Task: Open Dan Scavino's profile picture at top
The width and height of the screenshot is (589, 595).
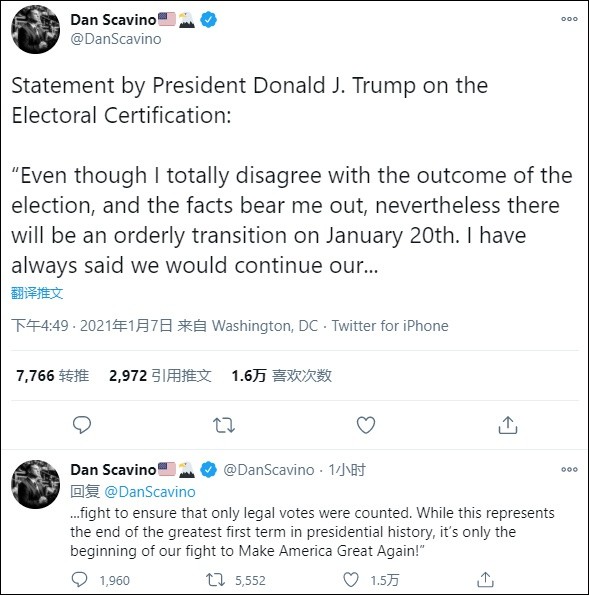Action: click(x=35, y=29)
